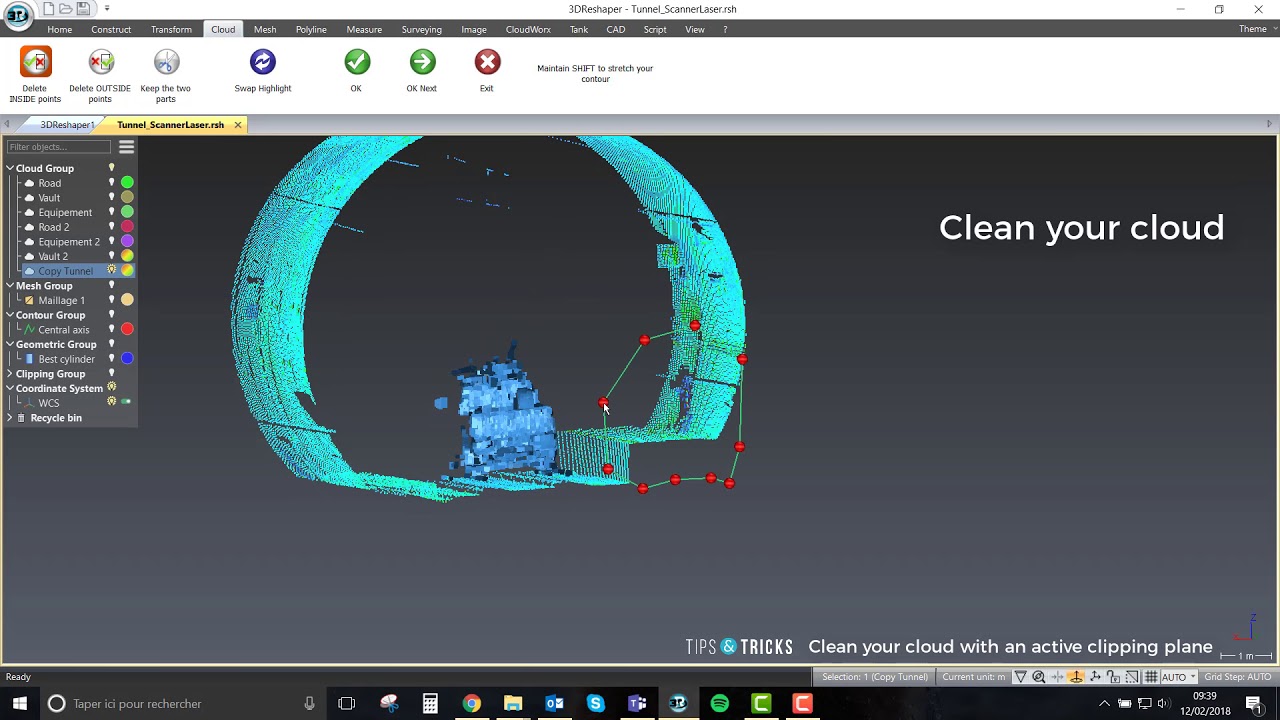Collapse the Contour Group node
Screen dimensions: 1280x720
point(10,315)
